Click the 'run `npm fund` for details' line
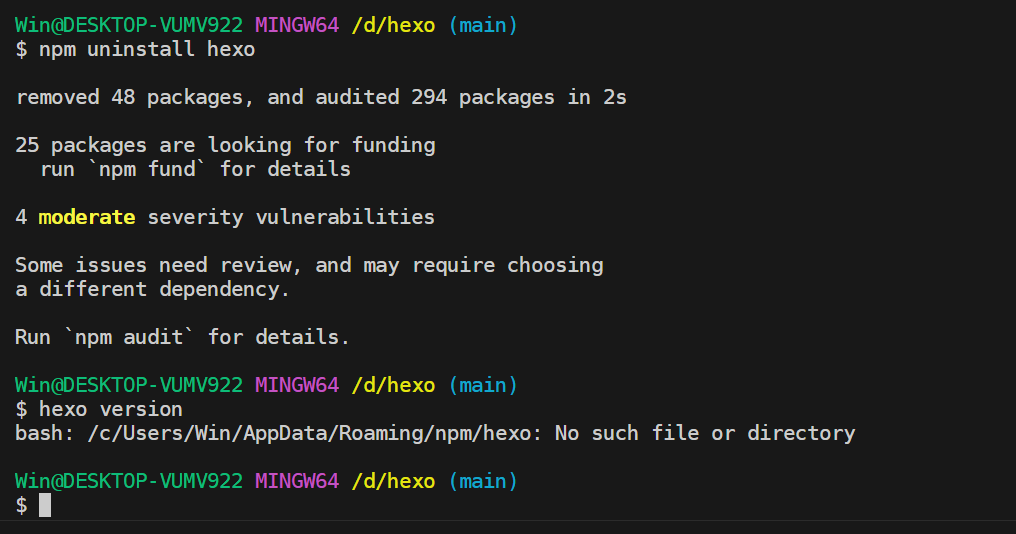1016x534 pixels. [x=195, y=169]
